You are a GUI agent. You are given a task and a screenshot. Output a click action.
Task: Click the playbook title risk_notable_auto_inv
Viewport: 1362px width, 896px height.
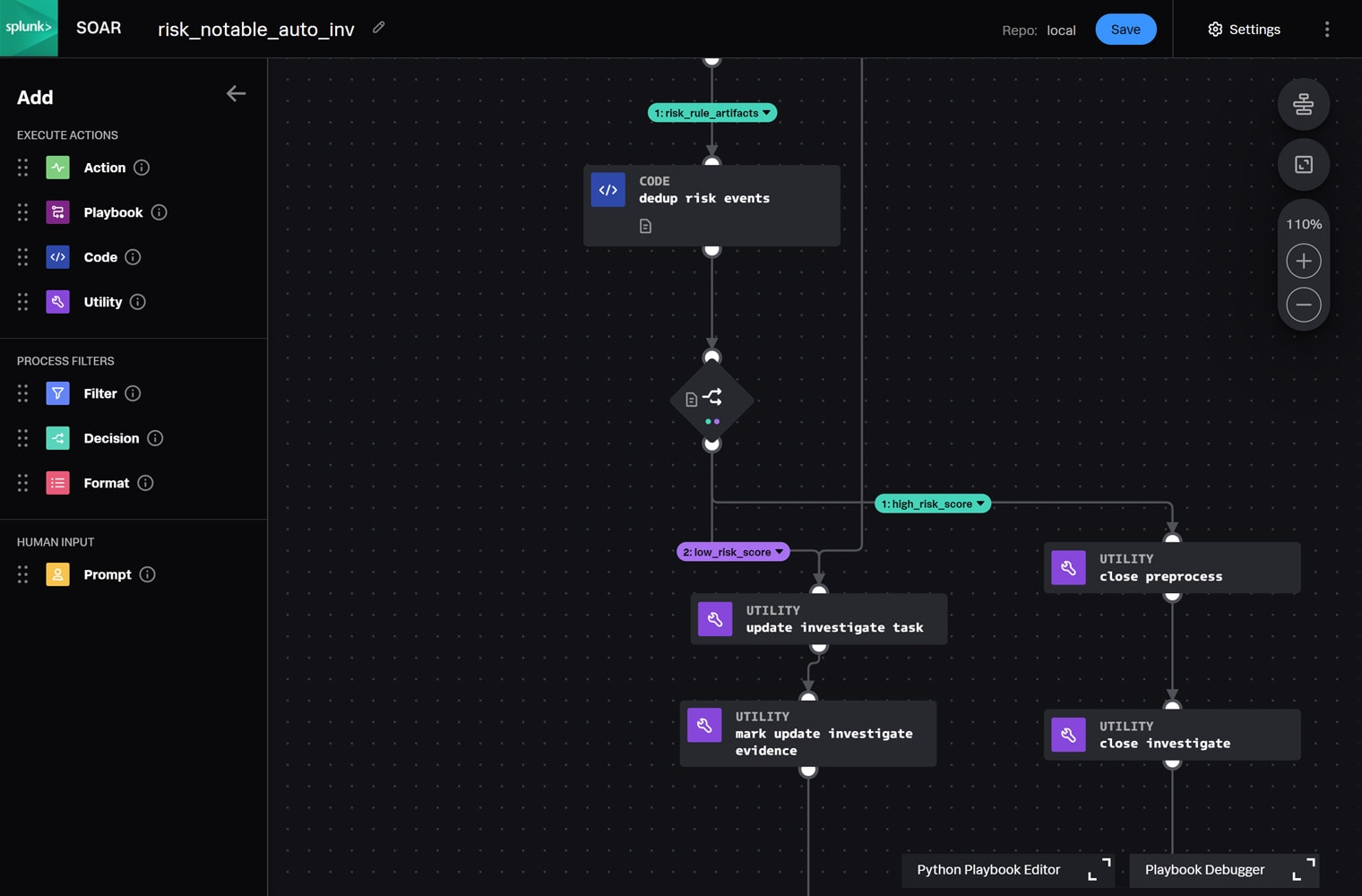tap(256, 30)
